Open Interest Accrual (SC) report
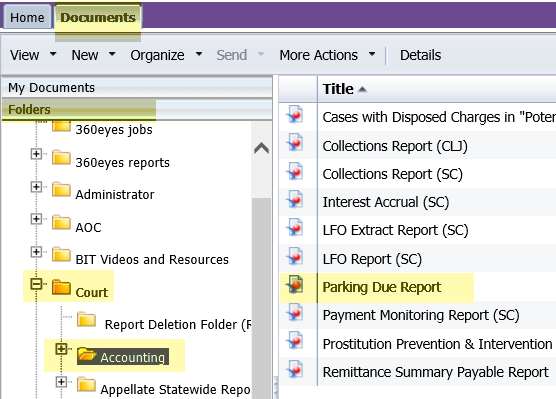 (x=386, y=202)
